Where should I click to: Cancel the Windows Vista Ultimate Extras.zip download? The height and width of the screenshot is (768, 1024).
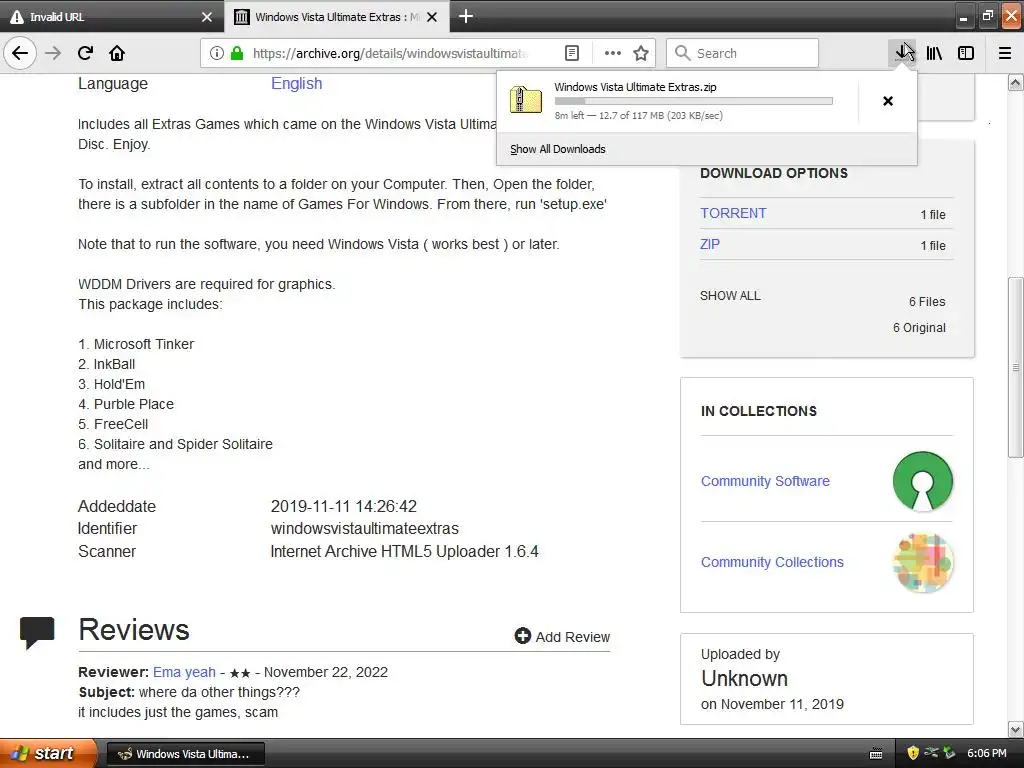click(888, 101)
